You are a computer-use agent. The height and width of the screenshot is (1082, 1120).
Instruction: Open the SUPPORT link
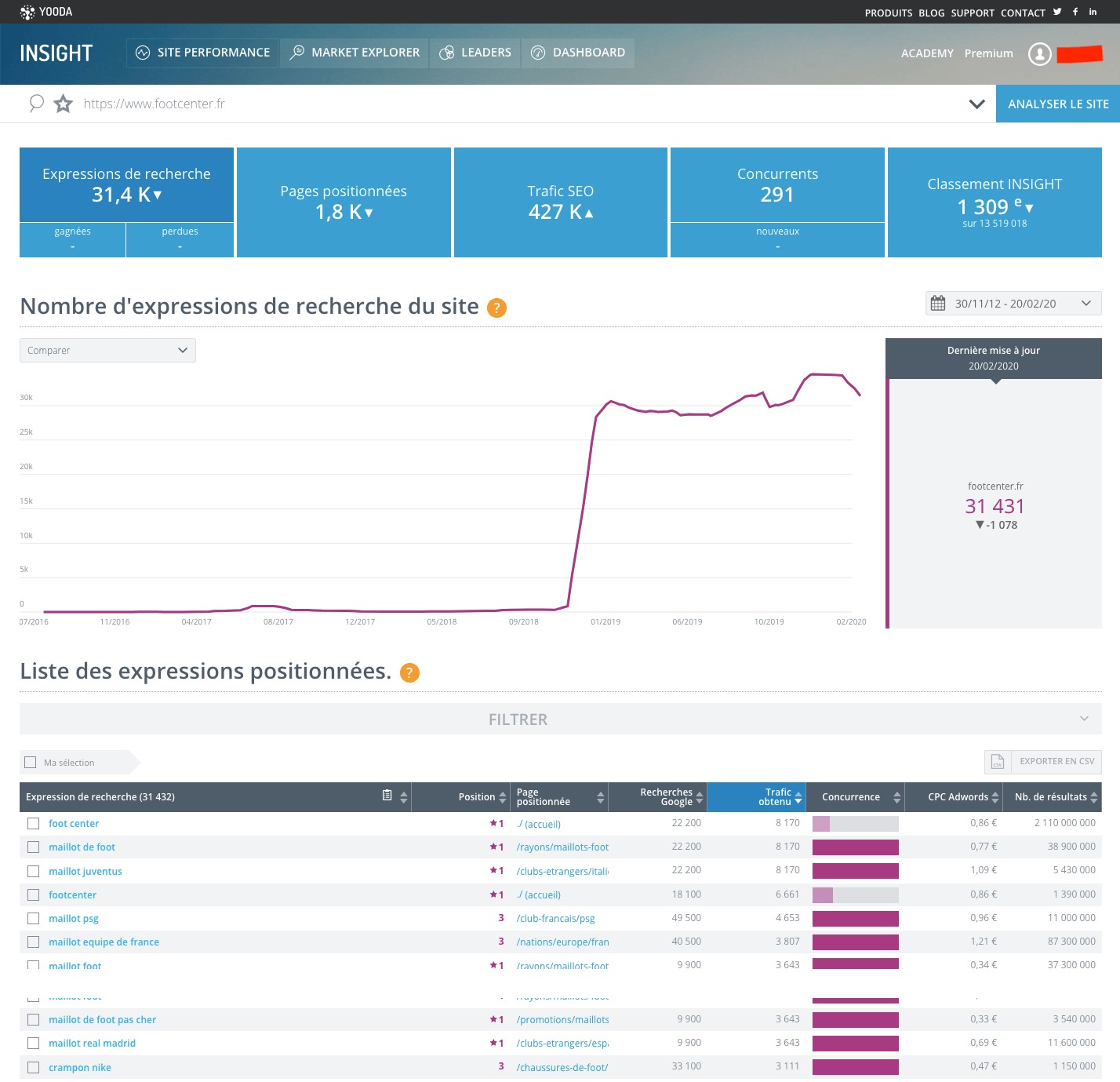tap(973, 13)
